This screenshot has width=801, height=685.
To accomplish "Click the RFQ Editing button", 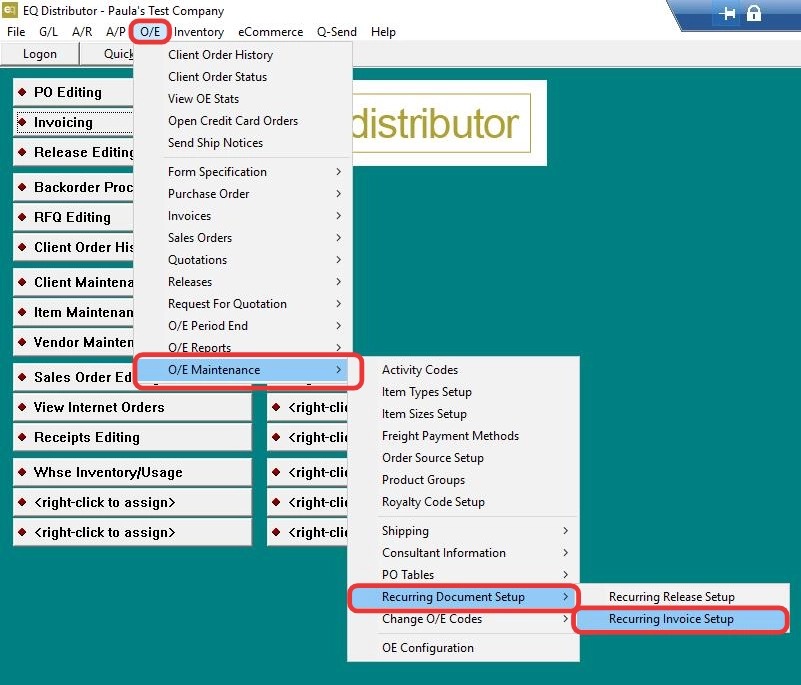I will point(73,217).
